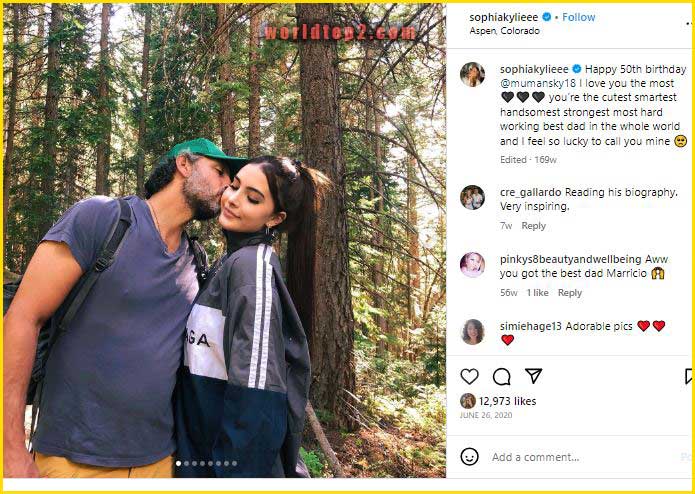Screen dimensions: 695x494
Task: Show the '1 like' on pinkys comment
Action: click(x=538, y=293)
